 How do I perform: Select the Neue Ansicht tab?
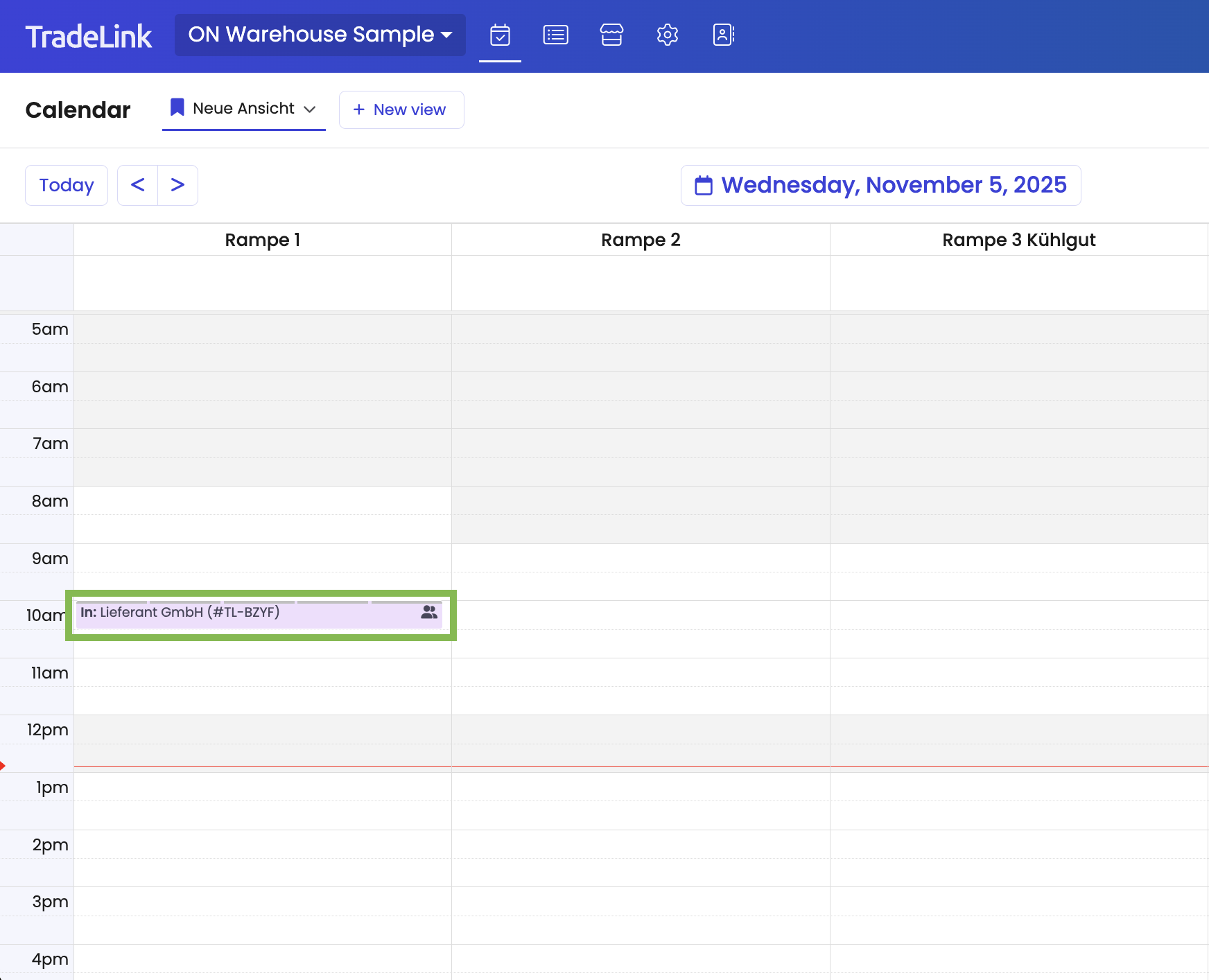coord(243,109)
